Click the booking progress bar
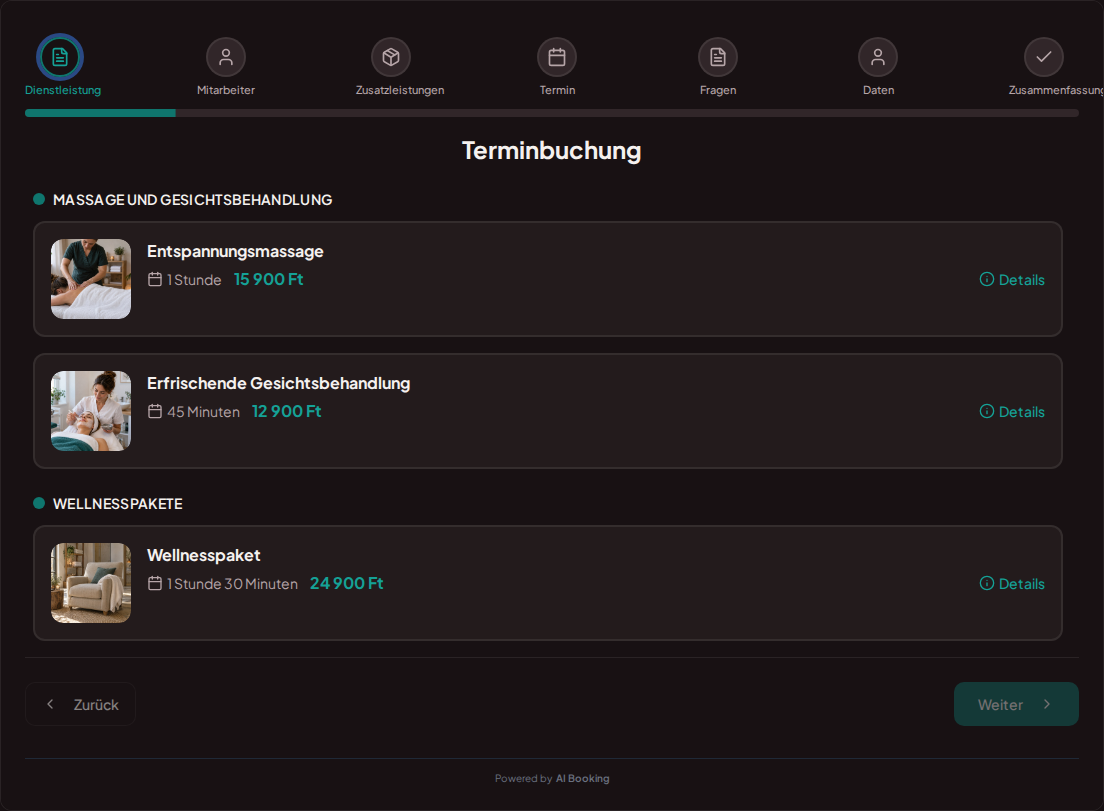This screenshot has width=1104, height=811. 551,113
